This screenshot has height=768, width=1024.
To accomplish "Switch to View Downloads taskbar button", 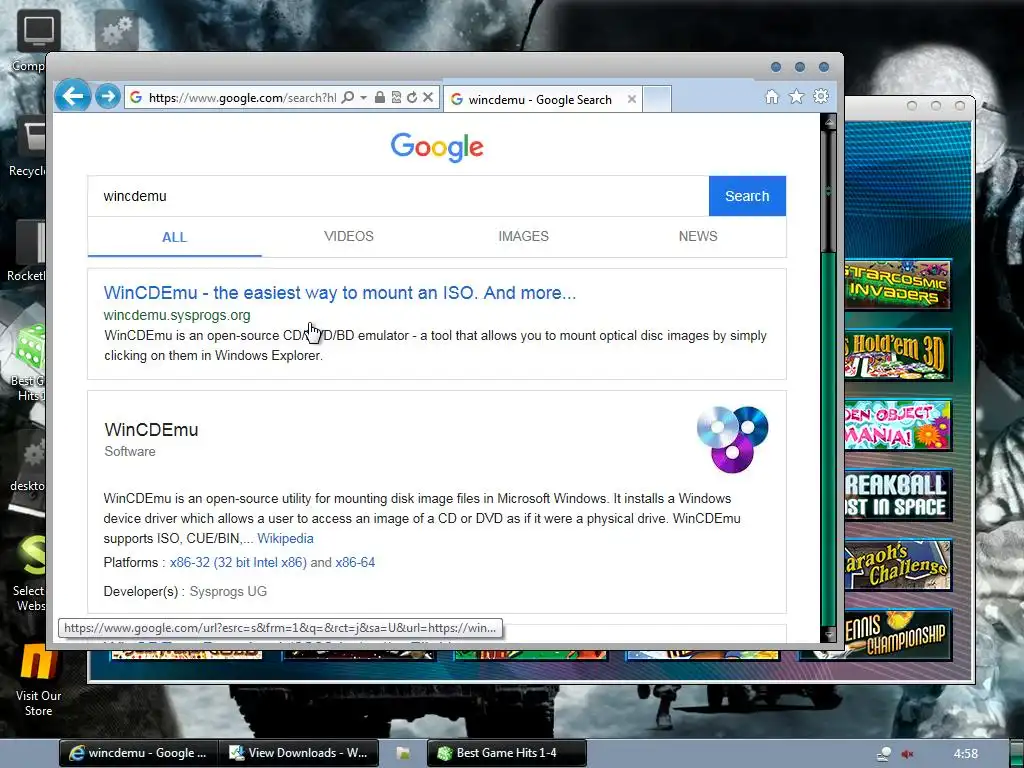I will click(x=298, y=753).
